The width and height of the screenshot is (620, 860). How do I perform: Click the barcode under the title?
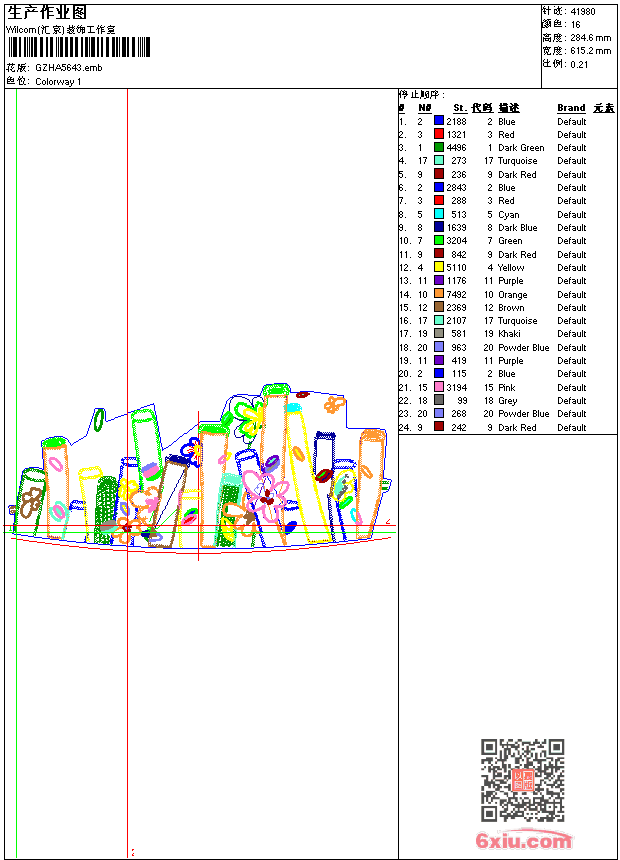point(78,48)
